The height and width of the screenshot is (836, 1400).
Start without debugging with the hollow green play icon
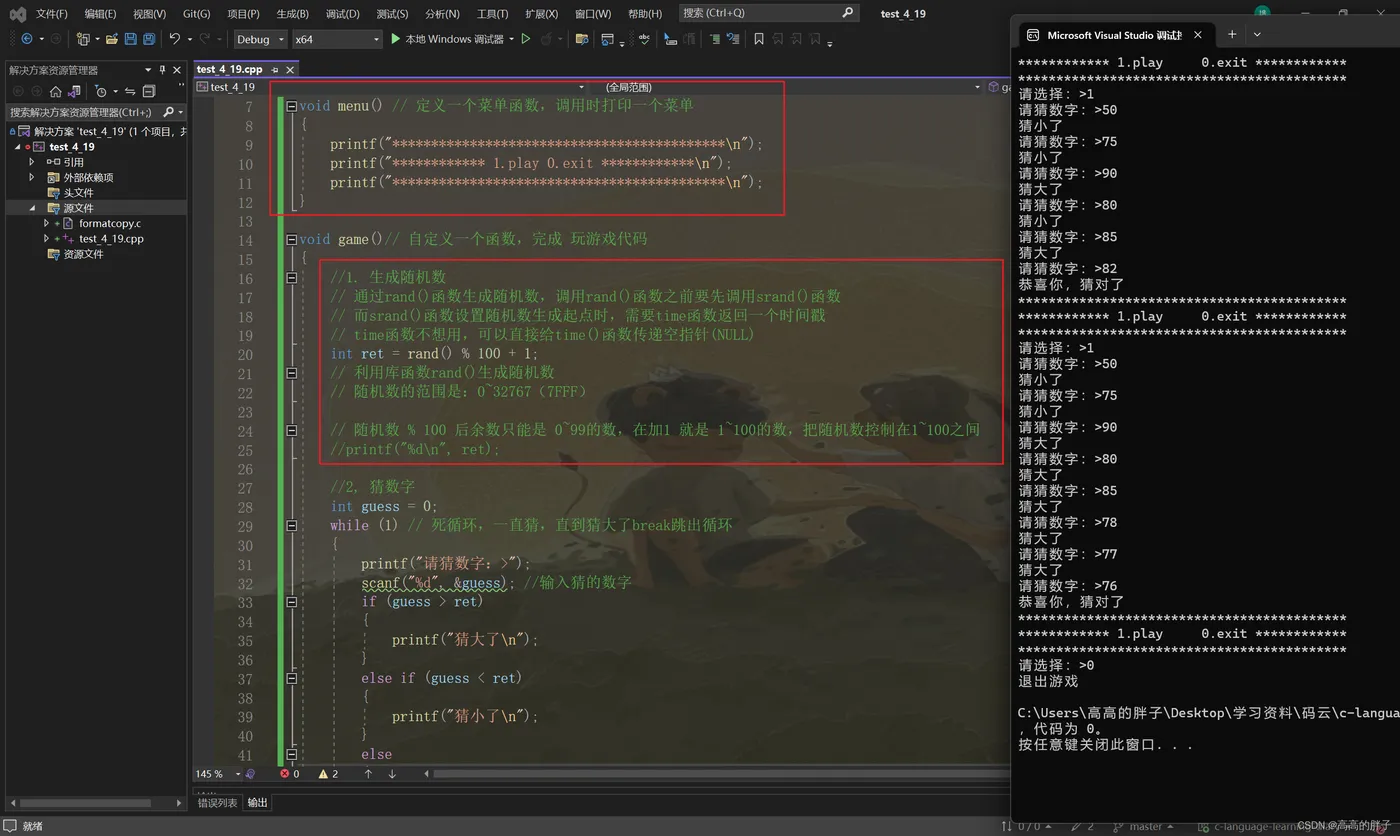click(526, 39)
